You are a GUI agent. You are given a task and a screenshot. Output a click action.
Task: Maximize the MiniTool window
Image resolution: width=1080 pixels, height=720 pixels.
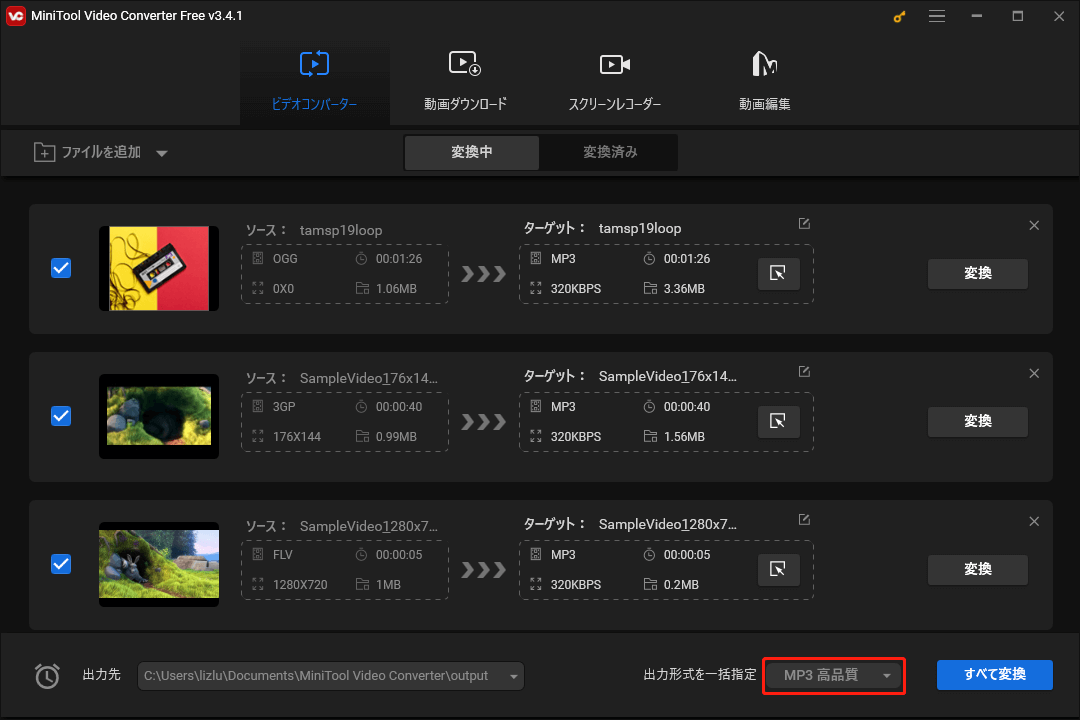(1017, 17)
